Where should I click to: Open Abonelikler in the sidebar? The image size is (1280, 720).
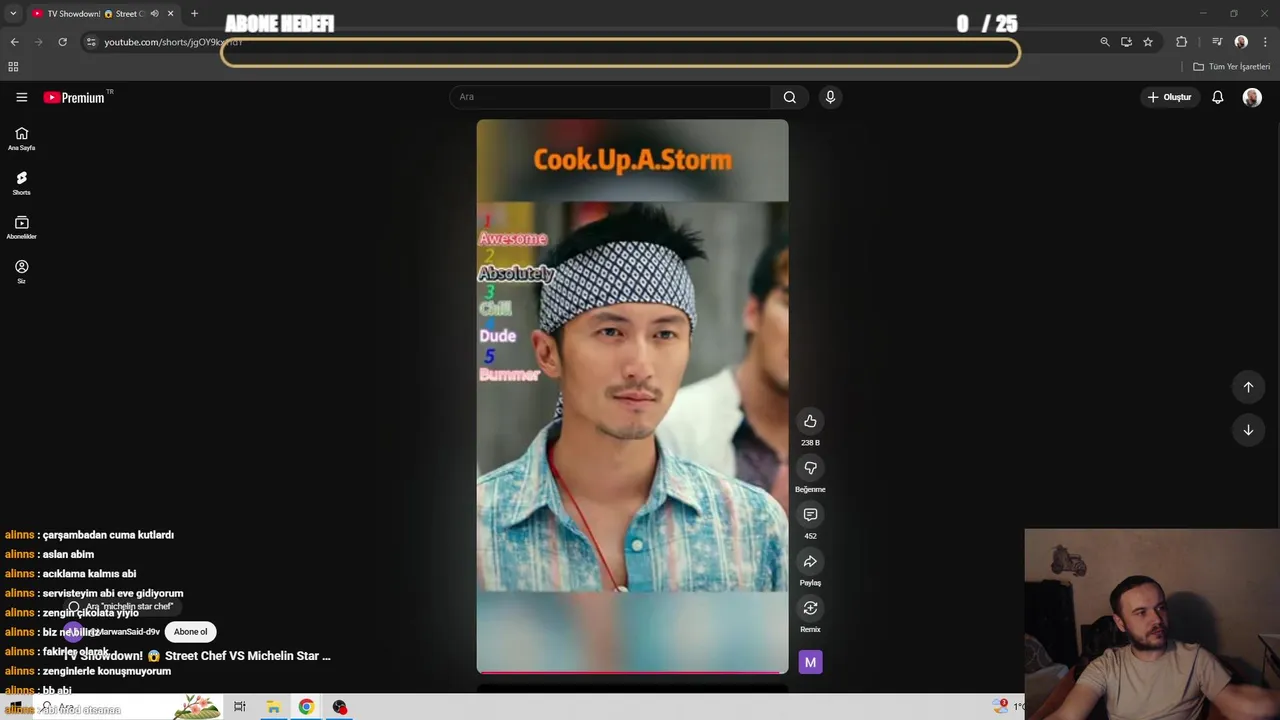pos(21,228)
